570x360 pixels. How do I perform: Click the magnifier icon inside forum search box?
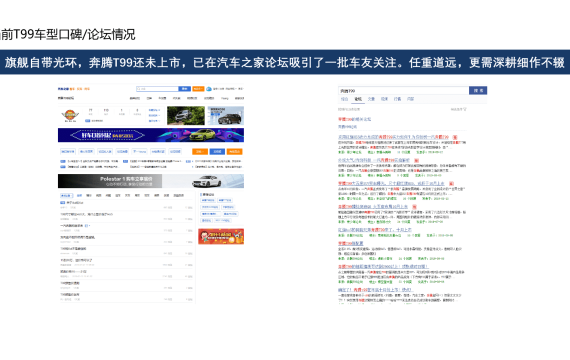139,89
